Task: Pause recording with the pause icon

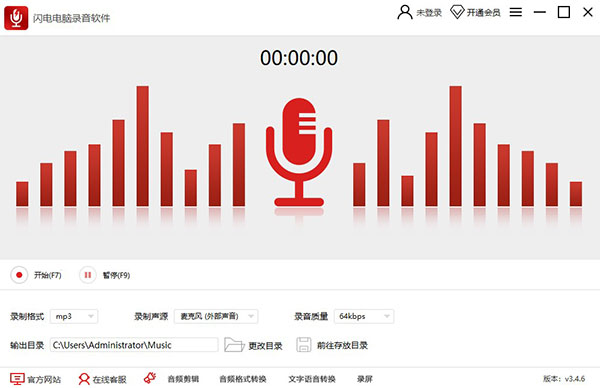Action: (88, 275)
